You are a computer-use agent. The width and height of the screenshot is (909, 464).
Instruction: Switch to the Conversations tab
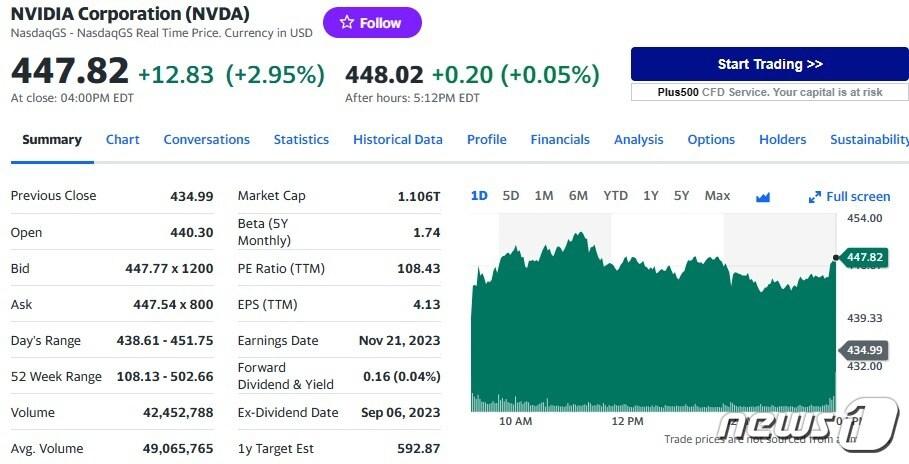click(206, 140)
